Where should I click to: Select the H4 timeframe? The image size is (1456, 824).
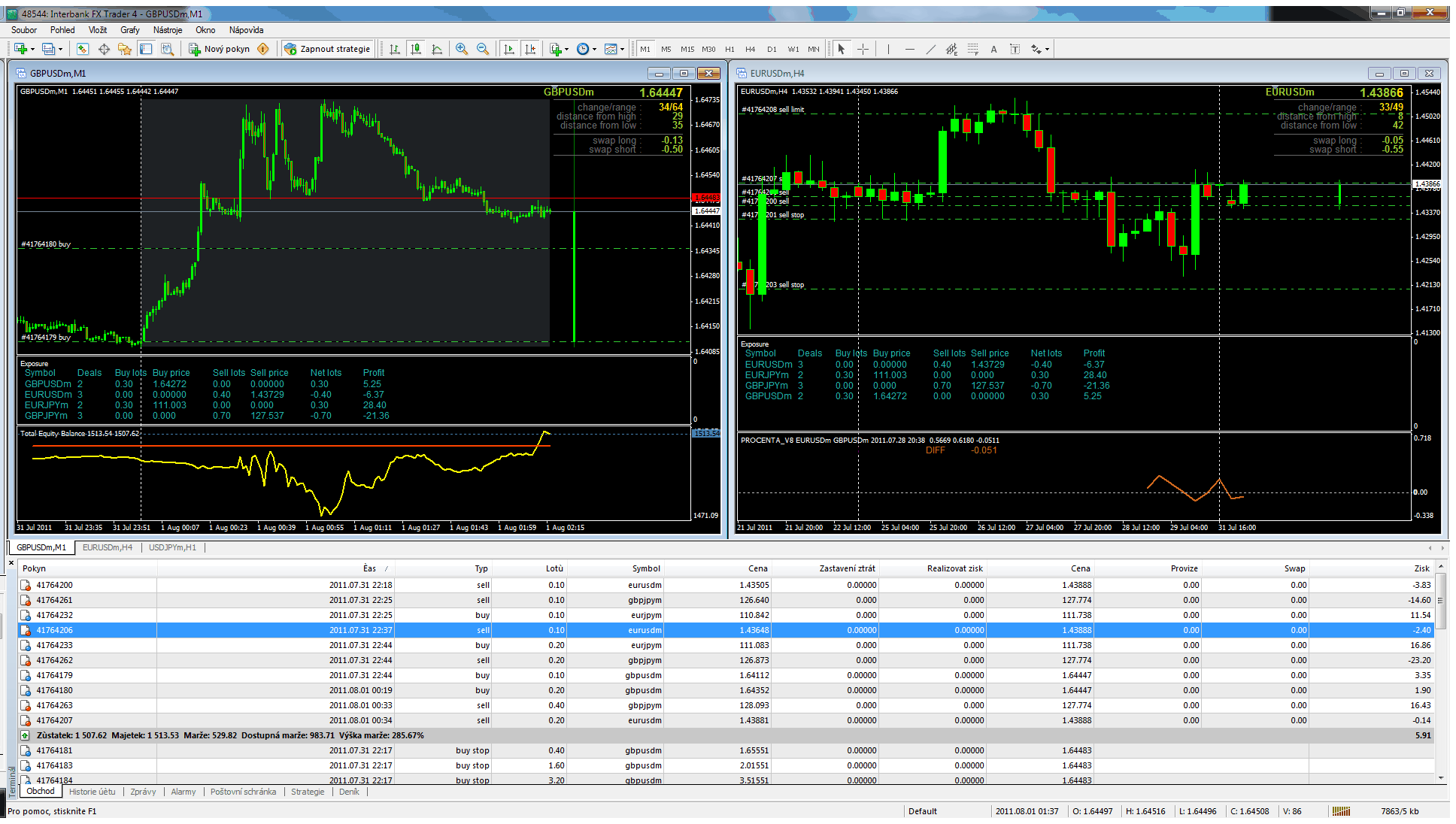click(751, 49)
